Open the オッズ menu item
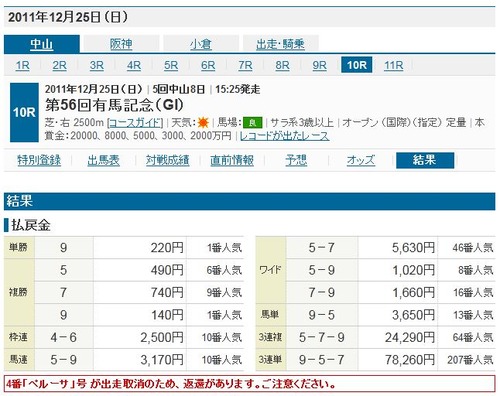Image resolution: width=500 pixels, height=396 pixels. pyautogui.click(x=361, y=160)
